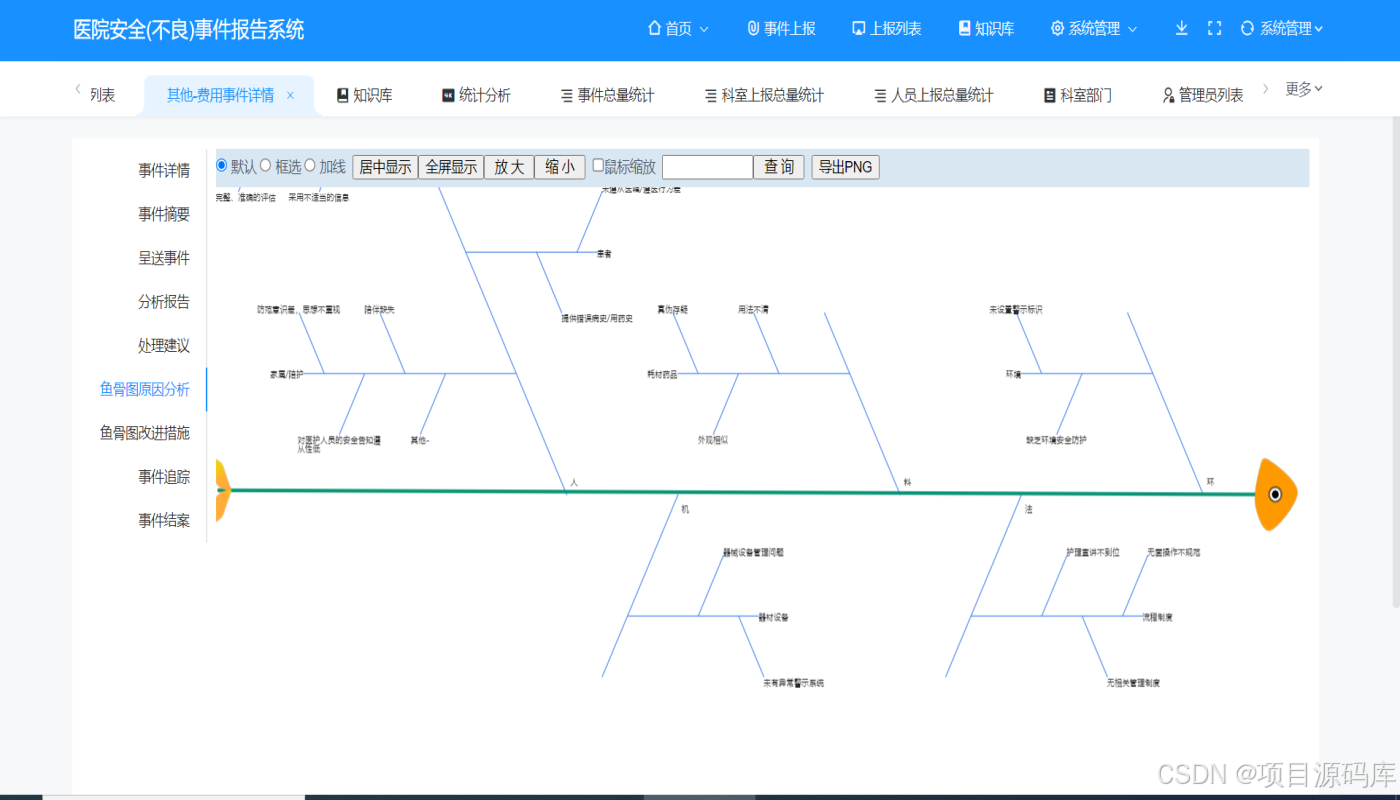Click the book icon on 知识库 tab
Screen dimensions: 1400x800
(342, 95)
